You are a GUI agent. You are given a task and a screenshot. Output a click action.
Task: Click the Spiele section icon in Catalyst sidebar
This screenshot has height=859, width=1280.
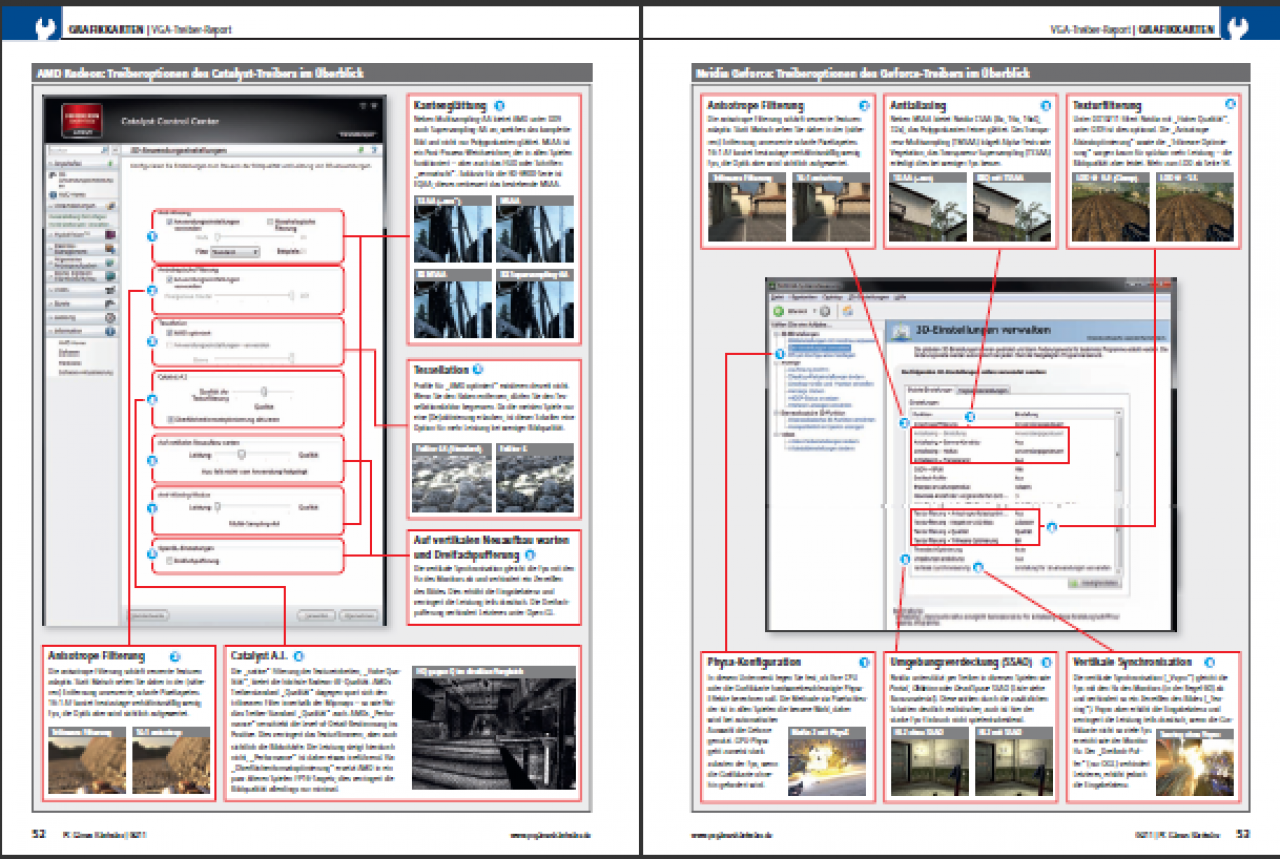(110, 304)
